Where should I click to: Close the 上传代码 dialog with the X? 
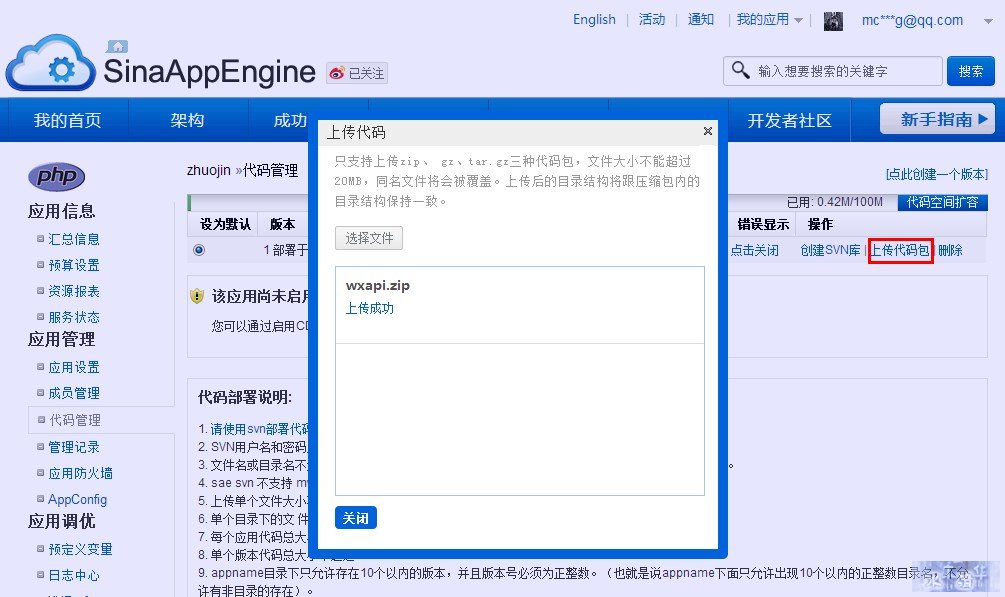pos(708,131)
